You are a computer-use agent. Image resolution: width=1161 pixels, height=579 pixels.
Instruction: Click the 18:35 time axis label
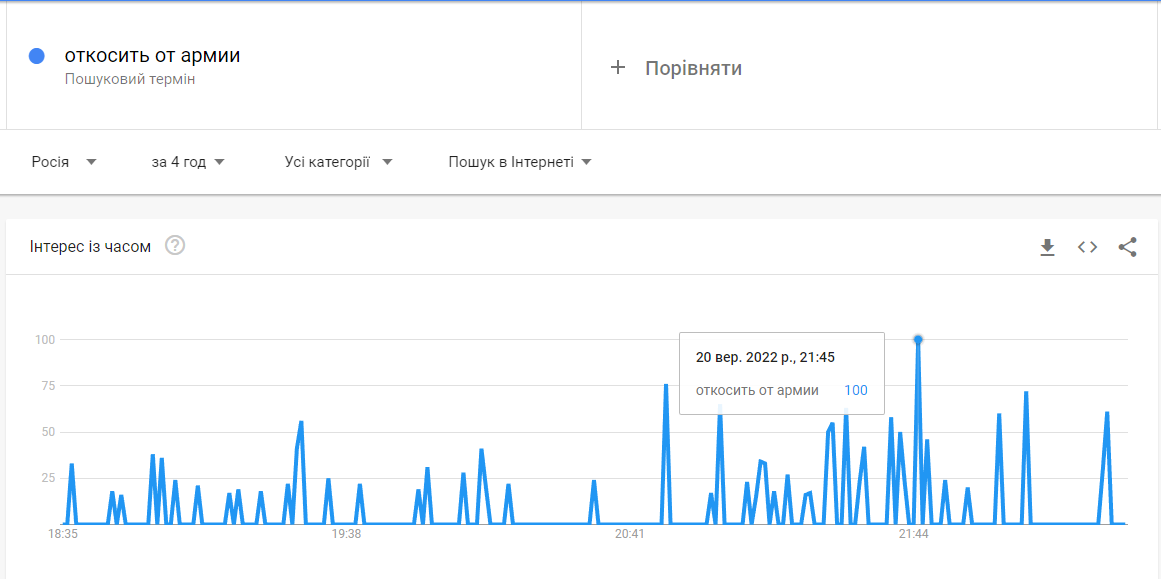click(63, 535)
